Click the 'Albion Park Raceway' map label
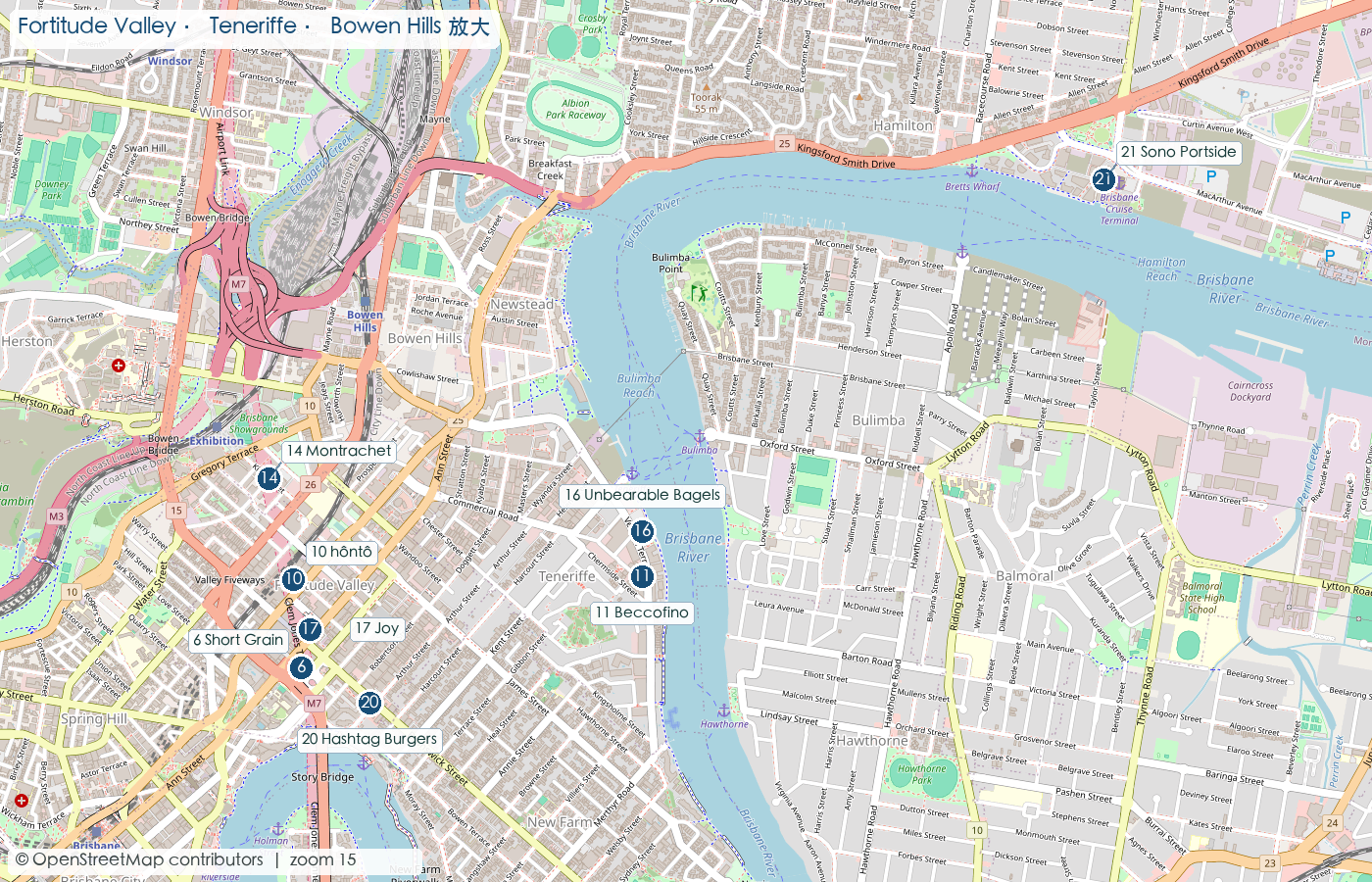1372x882 pixels. [575, 109]
